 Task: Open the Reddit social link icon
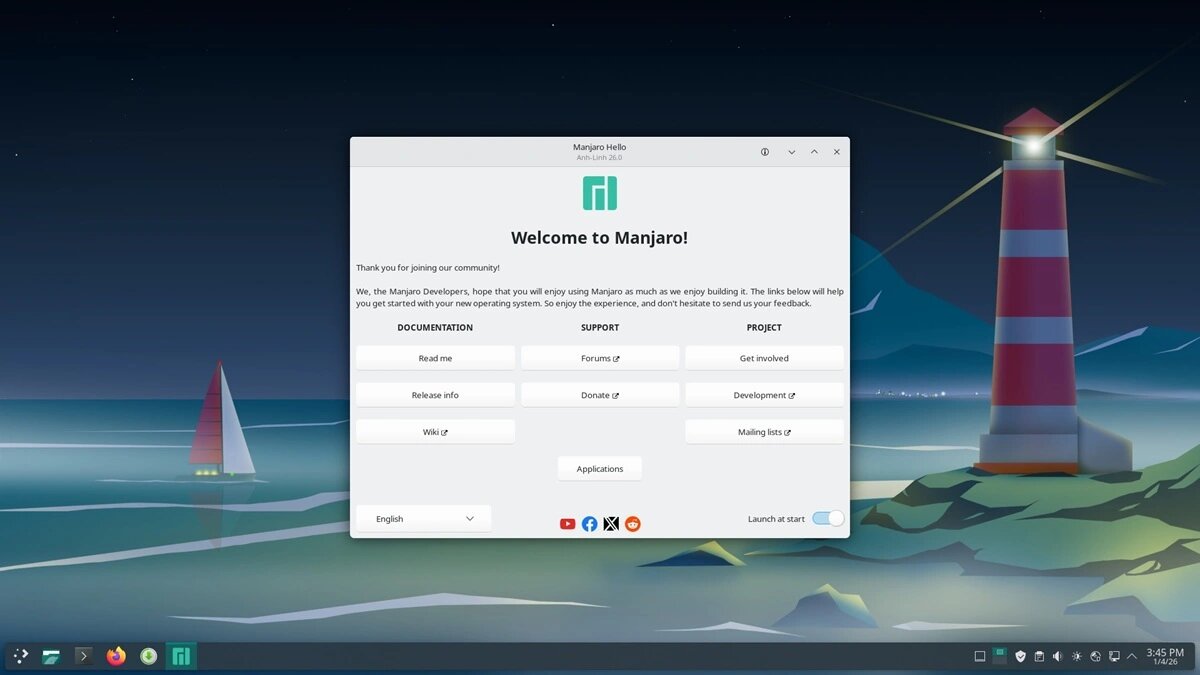point(633,524)
